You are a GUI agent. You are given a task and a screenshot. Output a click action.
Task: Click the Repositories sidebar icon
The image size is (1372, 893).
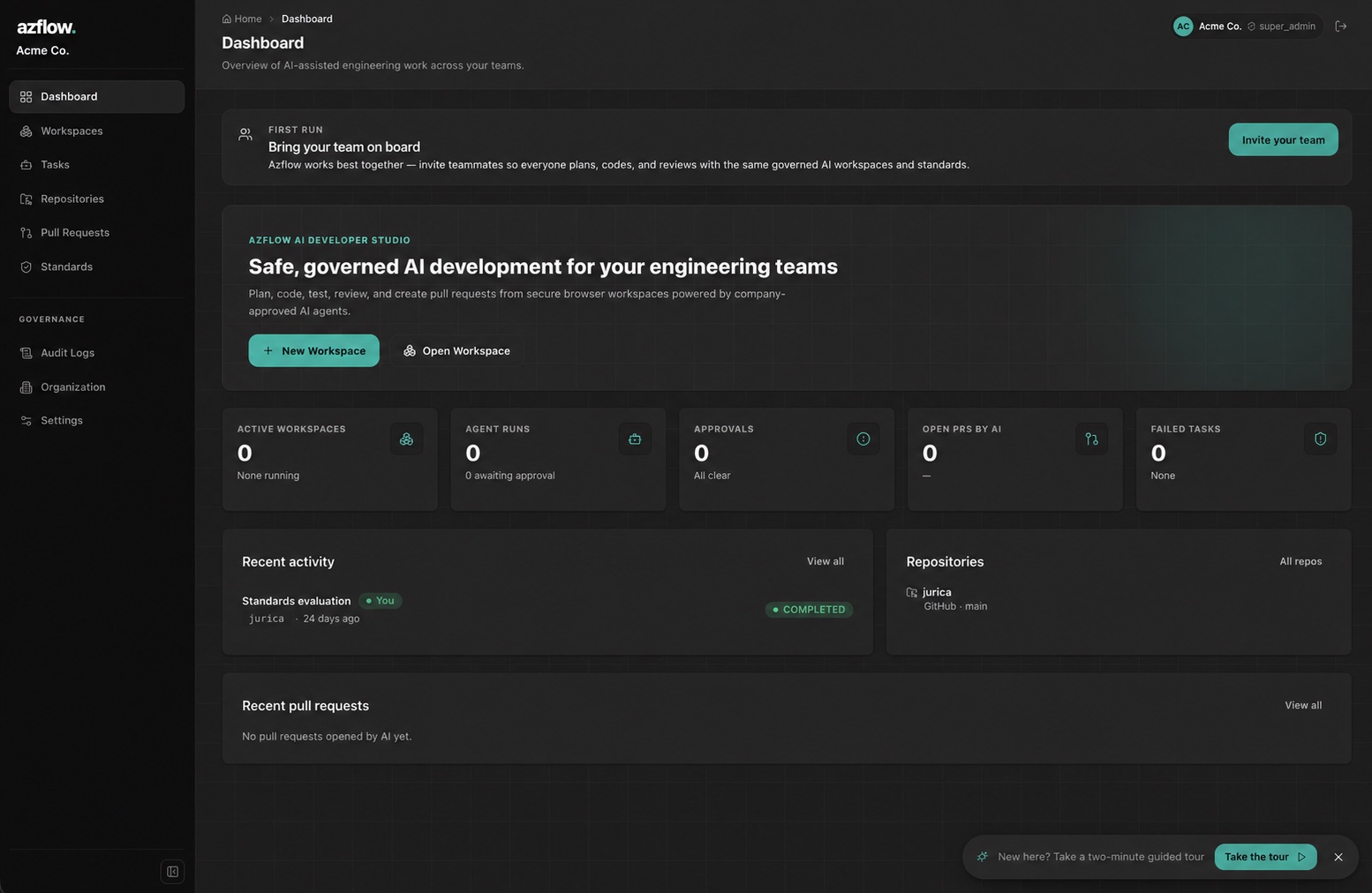point(26,199)
